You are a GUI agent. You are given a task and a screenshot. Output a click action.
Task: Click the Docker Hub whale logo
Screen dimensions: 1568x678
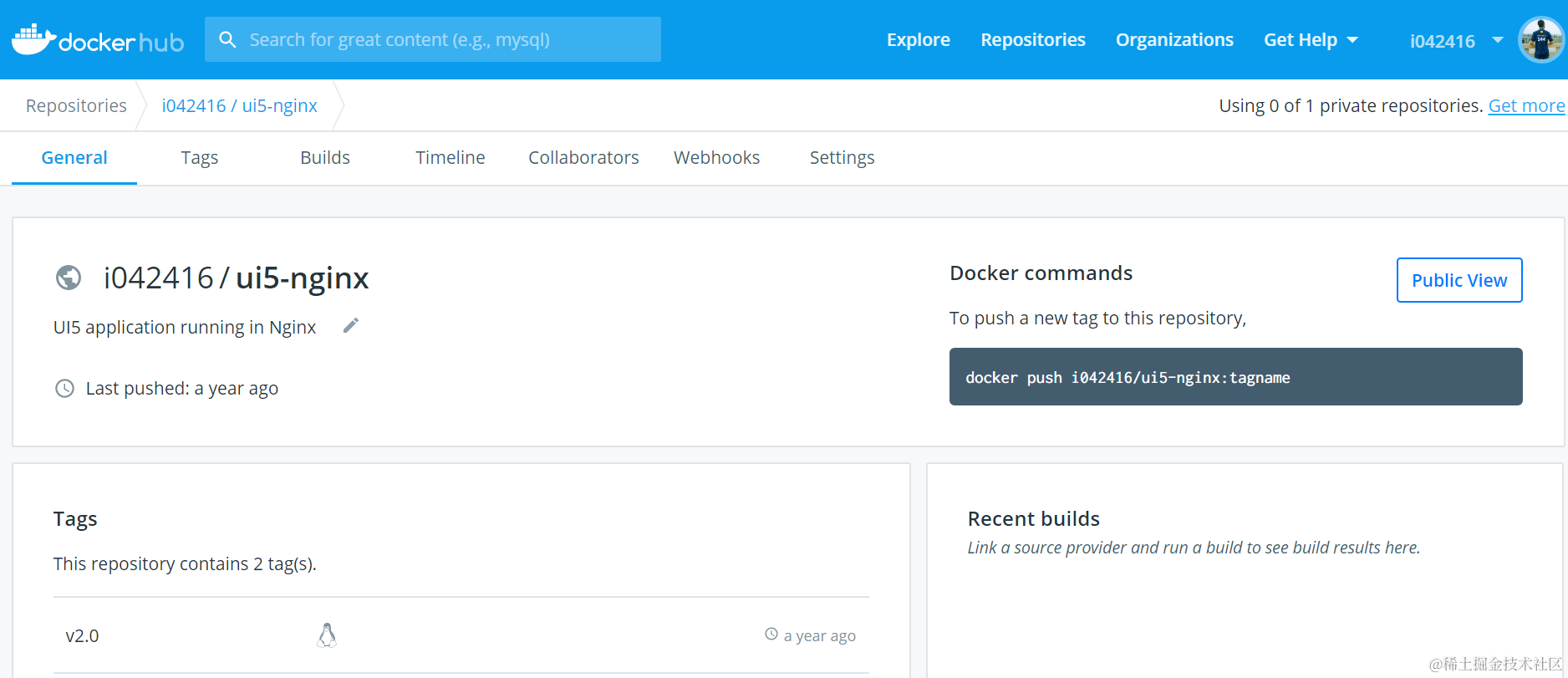pos(98,40)
